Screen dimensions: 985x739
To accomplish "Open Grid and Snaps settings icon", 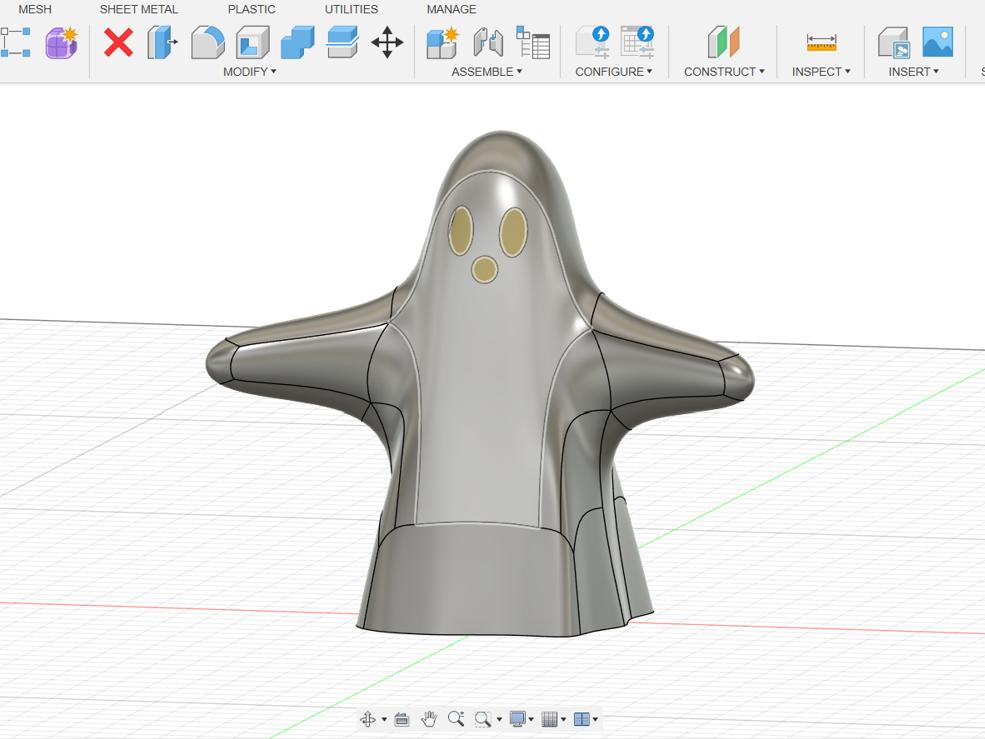I will (550, 719).
